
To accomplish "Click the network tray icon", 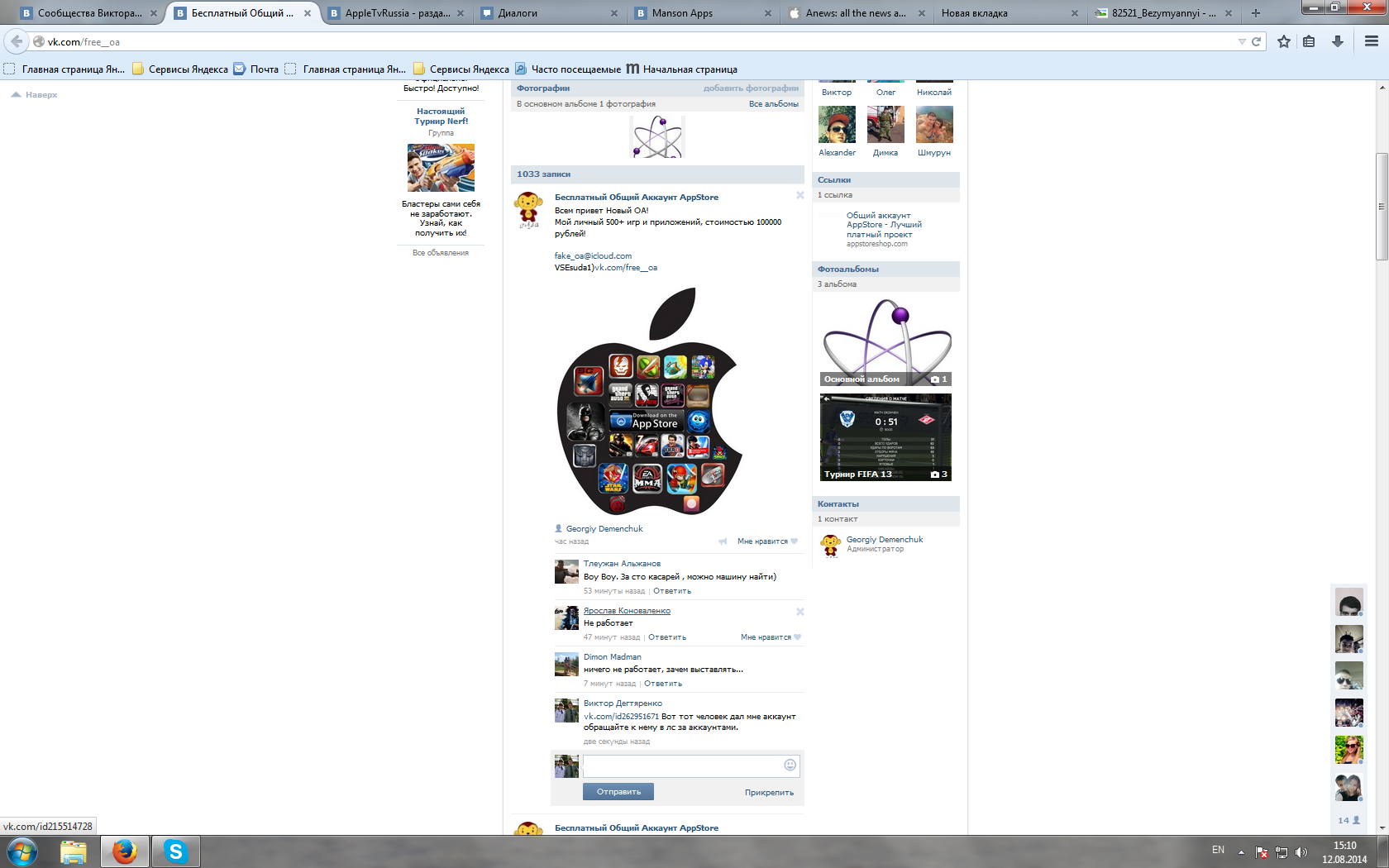I will [x=1282, y=852].
